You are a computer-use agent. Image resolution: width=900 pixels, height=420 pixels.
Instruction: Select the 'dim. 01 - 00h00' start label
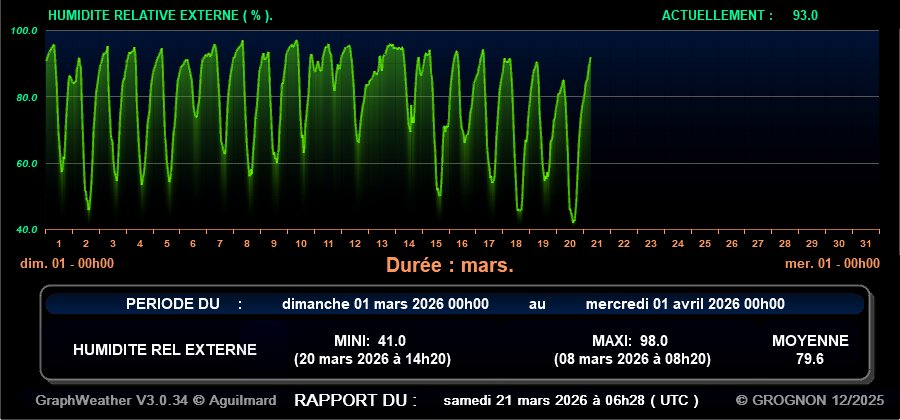67,264
